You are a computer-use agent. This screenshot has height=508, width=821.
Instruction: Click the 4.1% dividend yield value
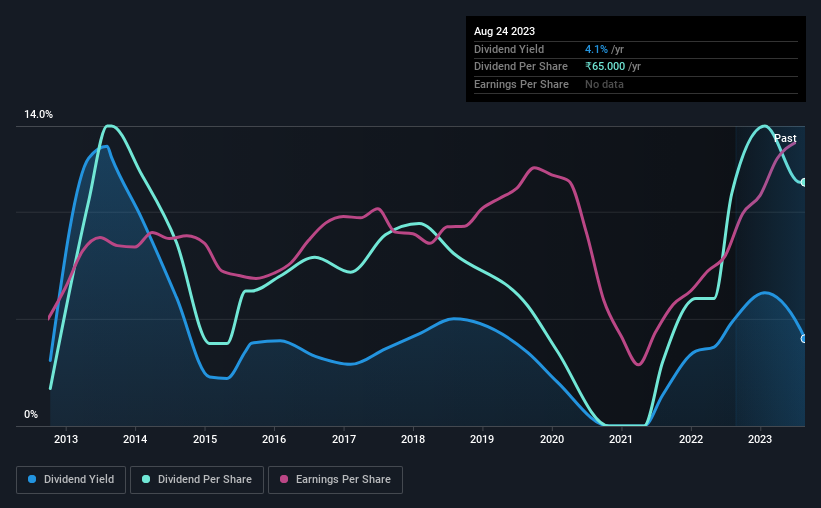[x=596, y=49]
